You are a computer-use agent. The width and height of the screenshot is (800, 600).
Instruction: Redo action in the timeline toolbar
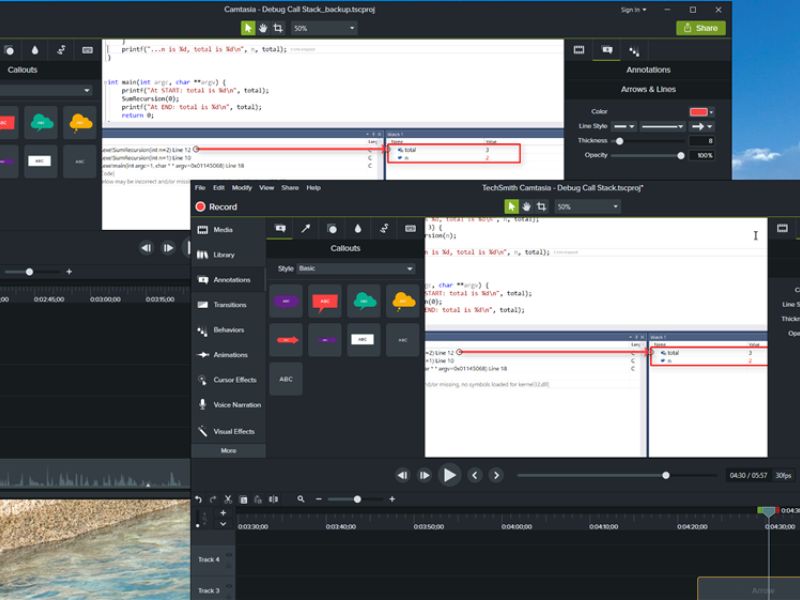[x=213, y=499]
